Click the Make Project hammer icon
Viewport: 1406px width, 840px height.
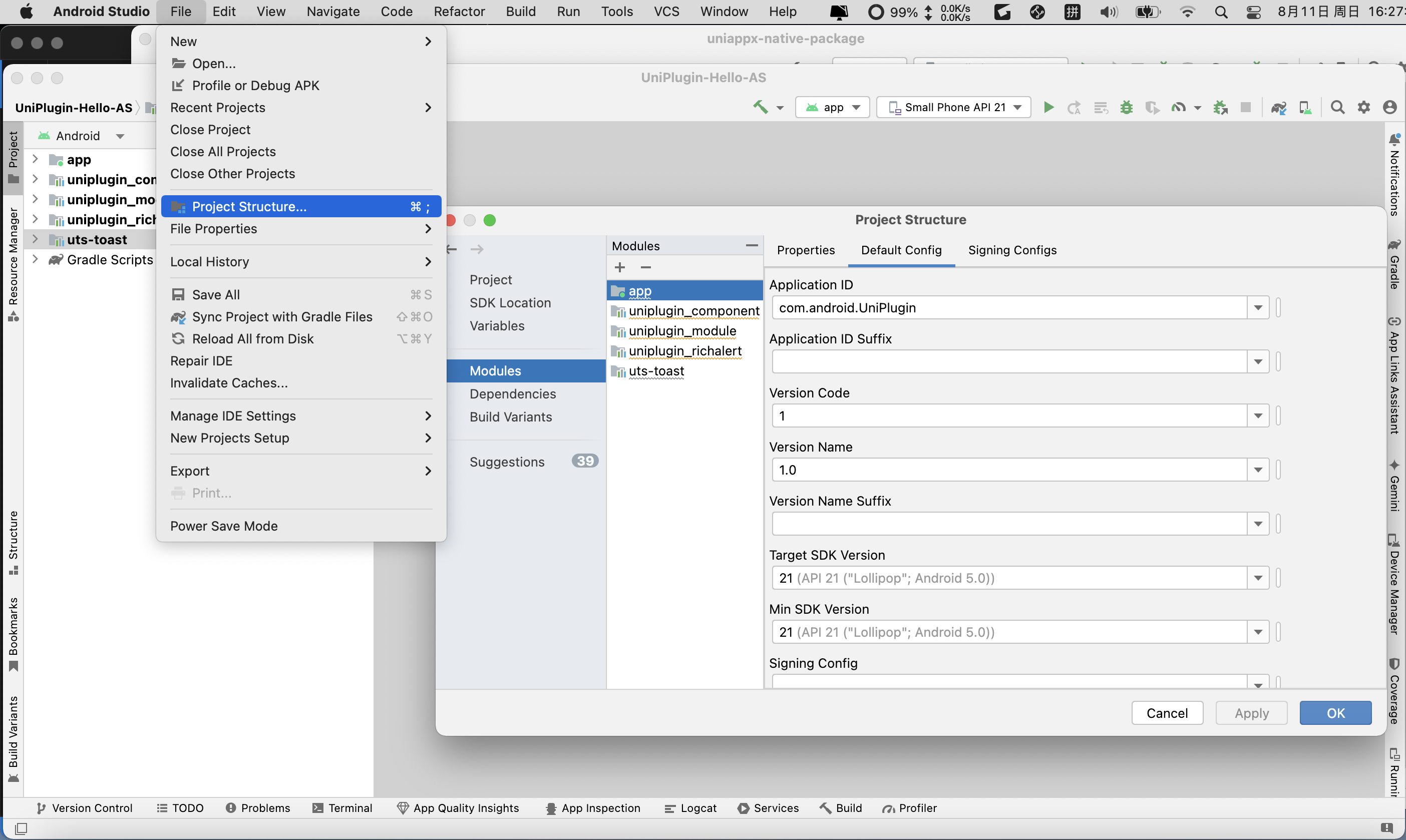click(760, 107)
